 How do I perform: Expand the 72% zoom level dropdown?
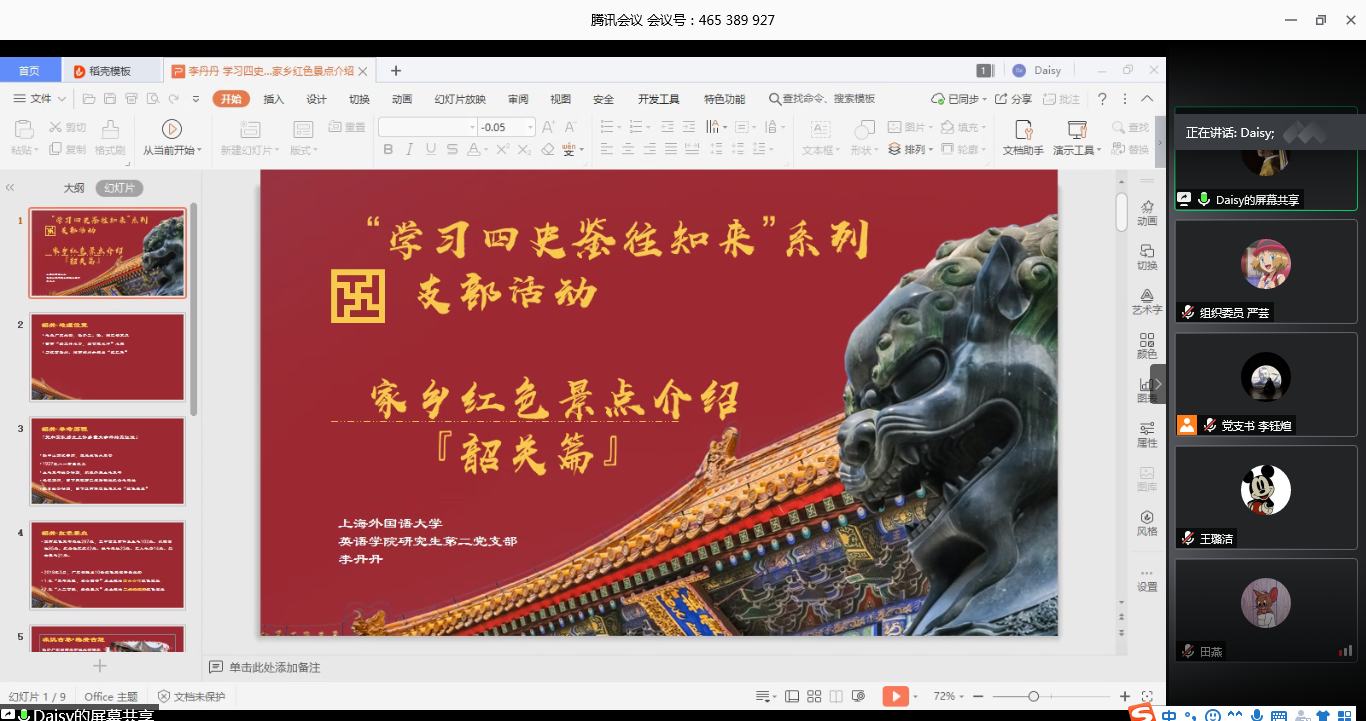click(948, 696)
